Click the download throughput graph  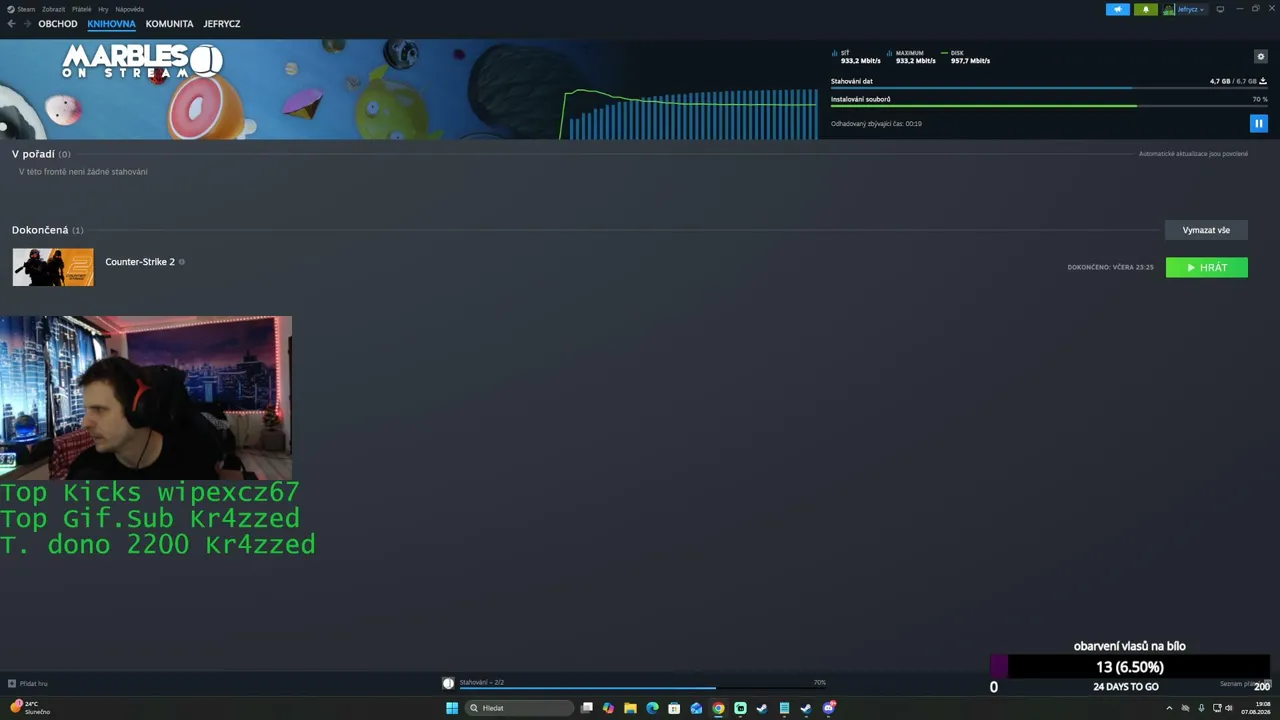coord(688,113)
